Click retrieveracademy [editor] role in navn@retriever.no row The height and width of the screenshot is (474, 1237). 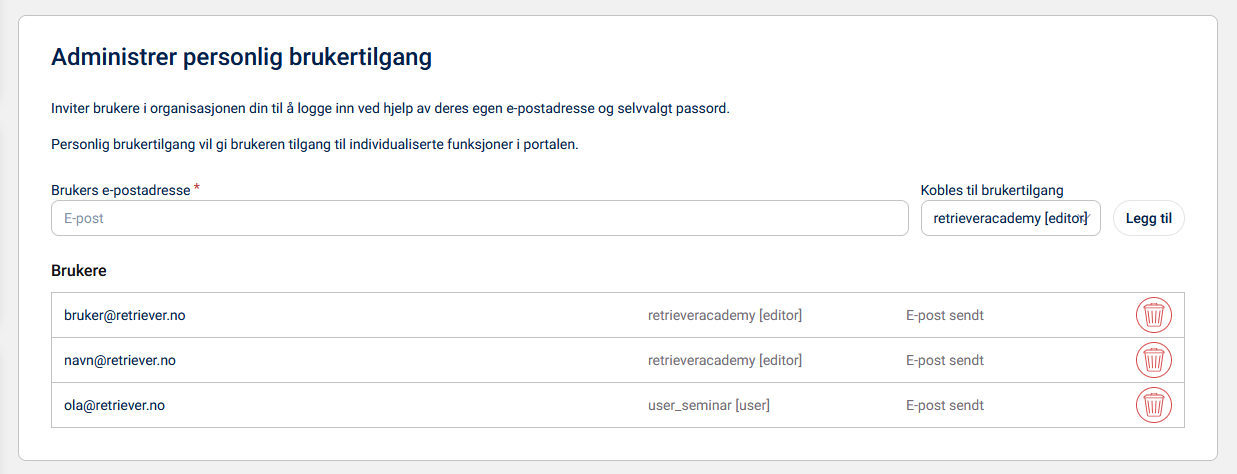point(725,360)
